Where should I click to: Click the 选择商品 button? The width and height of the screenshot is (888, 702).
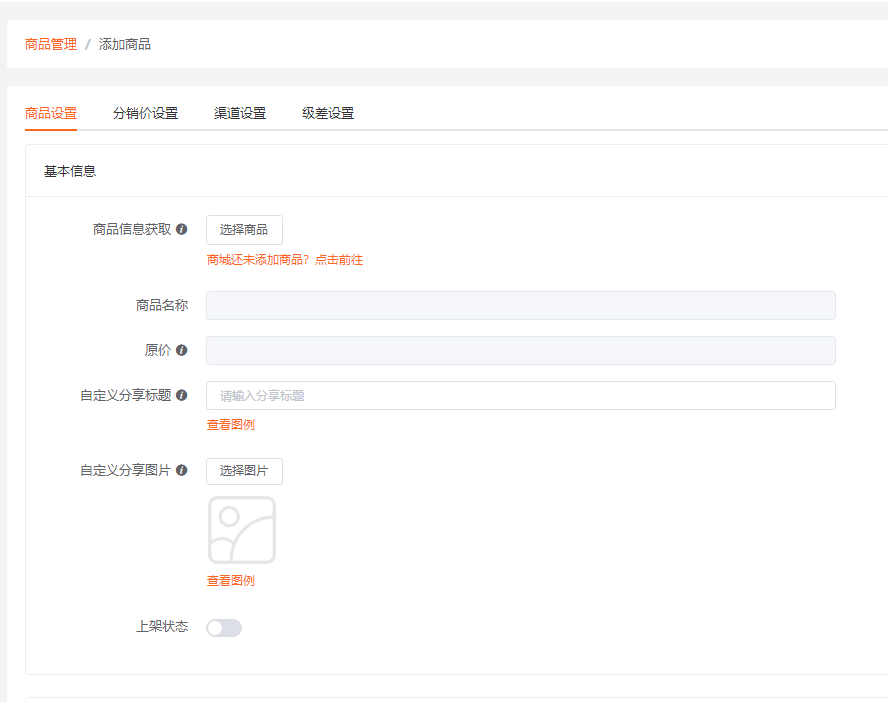[244, 230]
